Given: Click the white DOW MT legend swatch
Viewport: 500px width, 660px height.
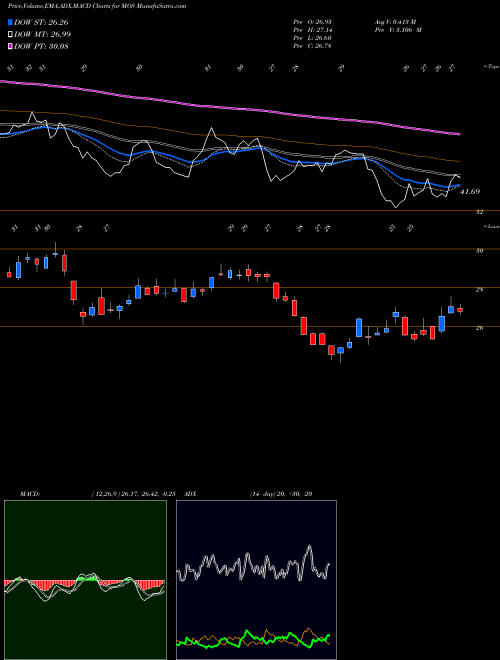Looking at the screenshot, I should pyautogui.click(x=10, y=35).
